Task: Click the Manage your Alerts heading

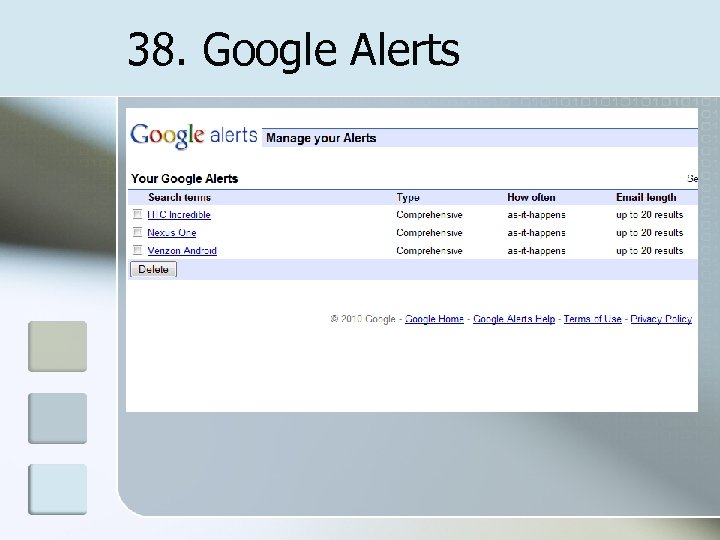Action: (321, 138)
